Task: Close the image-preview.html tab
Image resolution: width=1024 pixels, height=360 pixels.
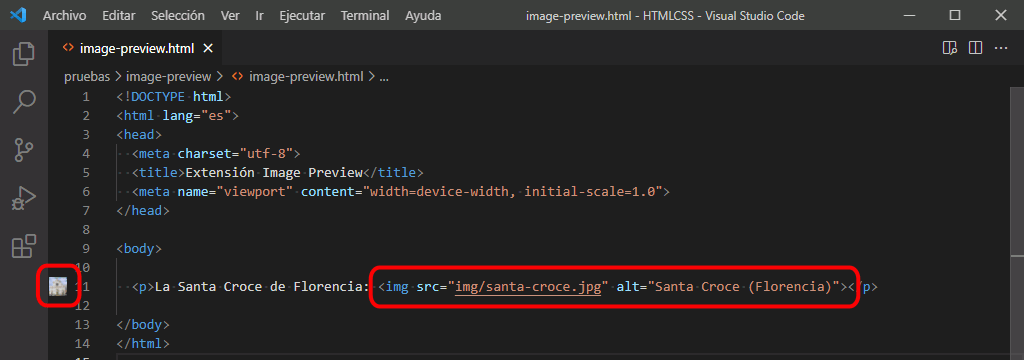Action: 208,48
